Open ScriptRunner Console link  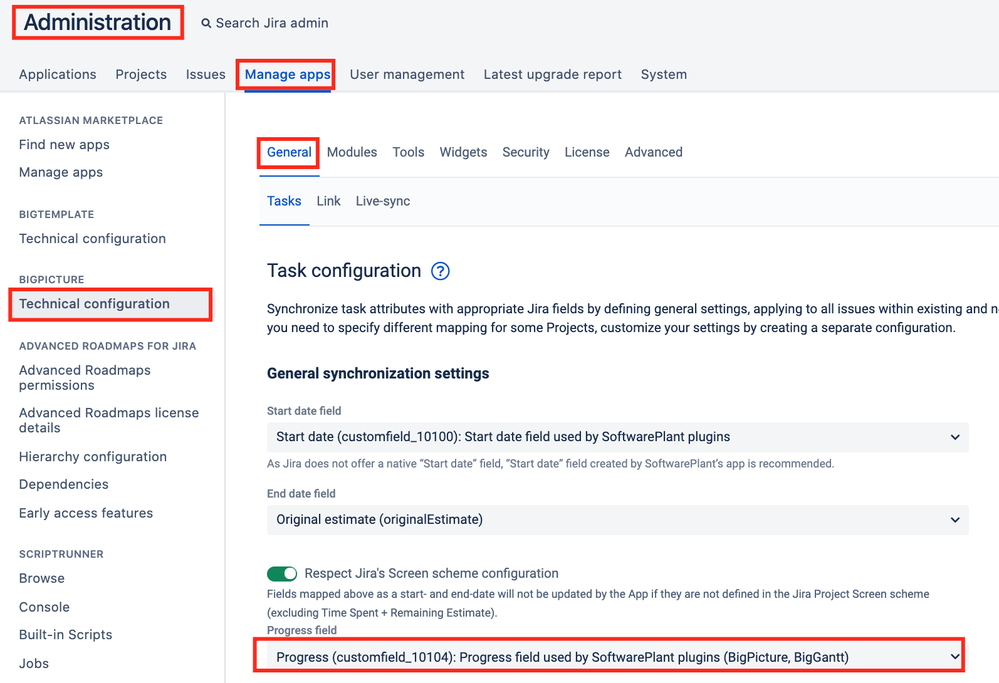(x=45, y=607)
